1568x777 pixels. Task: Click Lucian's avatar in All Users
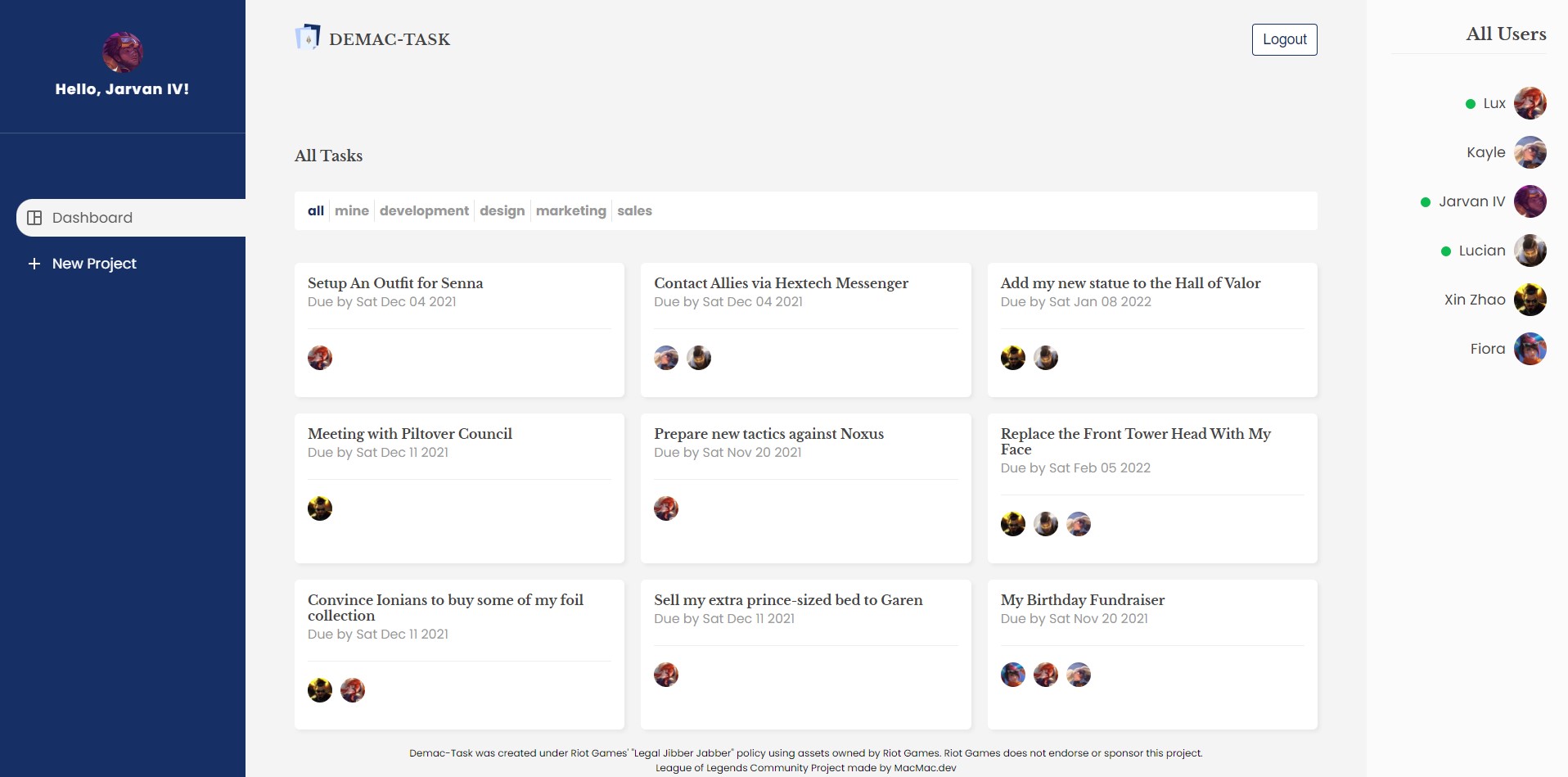1530,251
